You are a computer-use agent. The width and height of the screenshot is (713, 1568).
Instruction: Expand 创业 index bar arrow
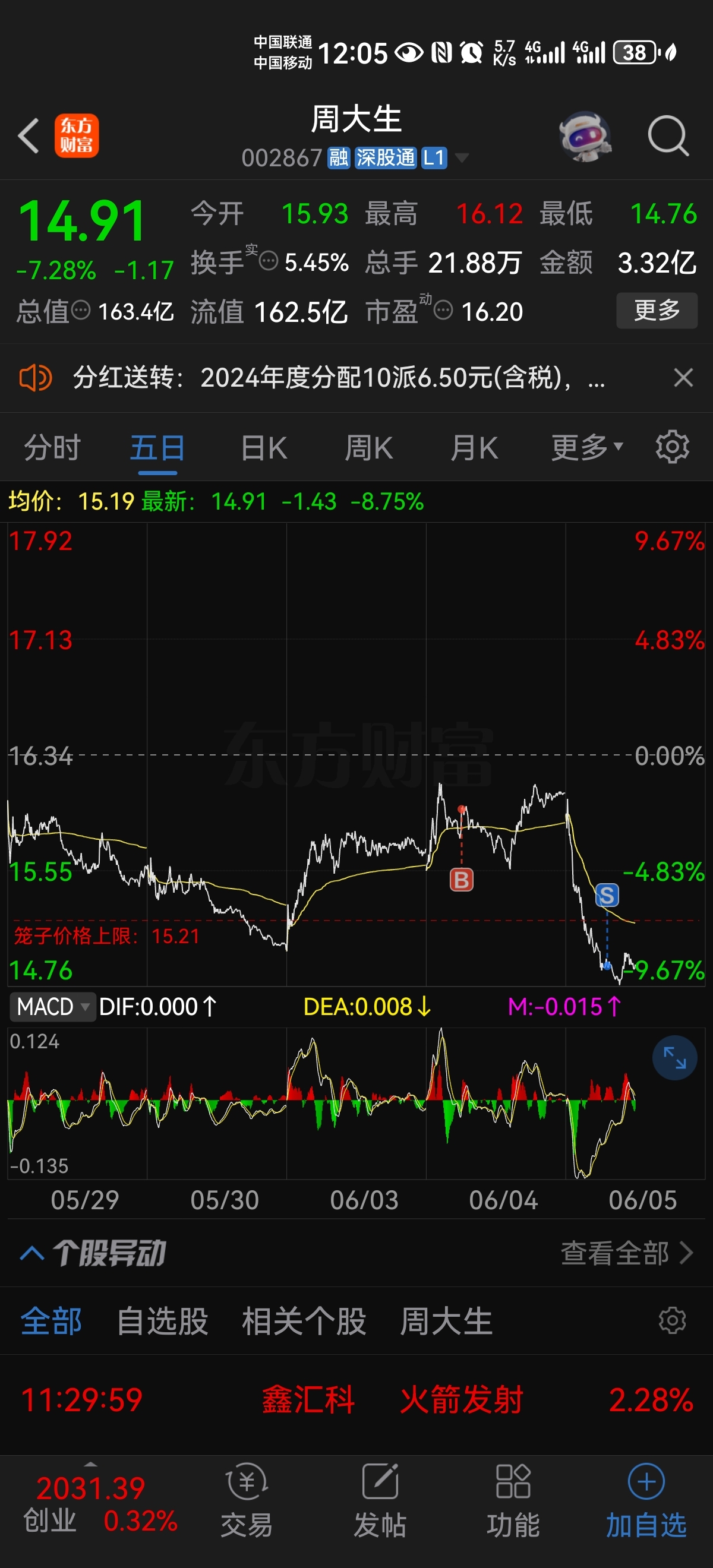[91, 1464]
